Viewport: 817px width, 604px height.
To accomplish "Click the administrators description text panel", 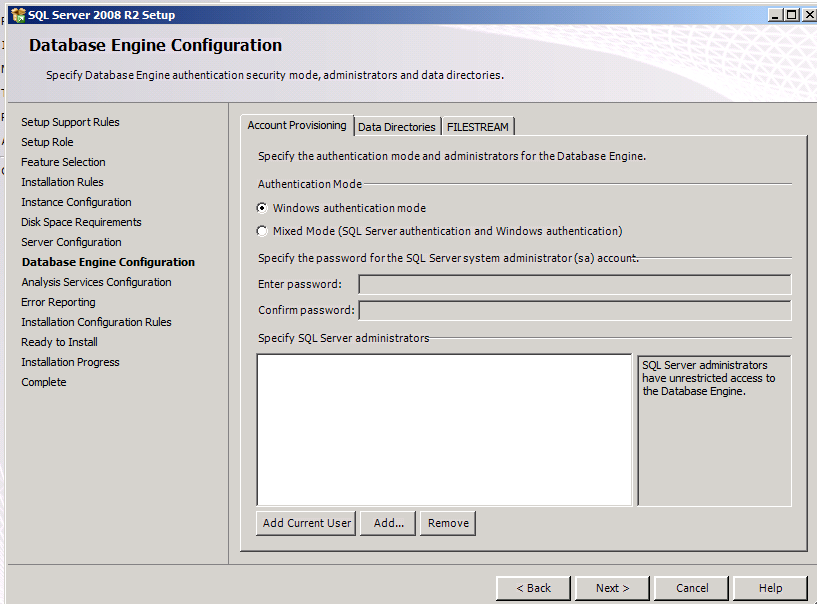I will pyautogui.click(x=714, y=430).
